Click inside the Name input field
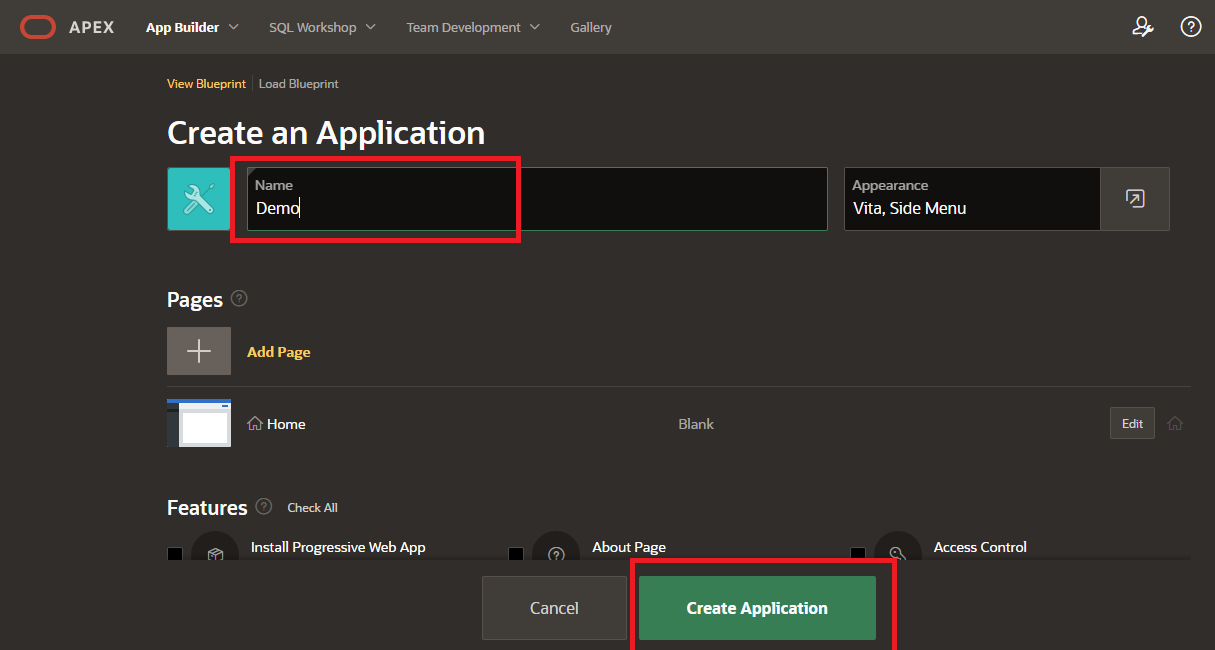 click(380, 208)
